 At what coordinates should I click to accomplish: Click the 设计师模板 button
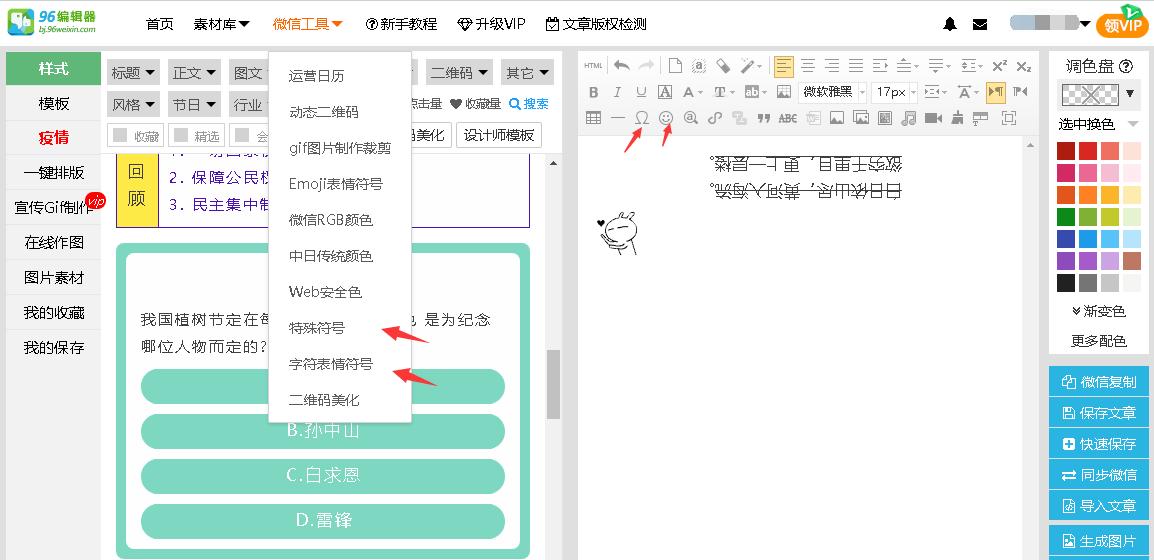click(499, 135)
